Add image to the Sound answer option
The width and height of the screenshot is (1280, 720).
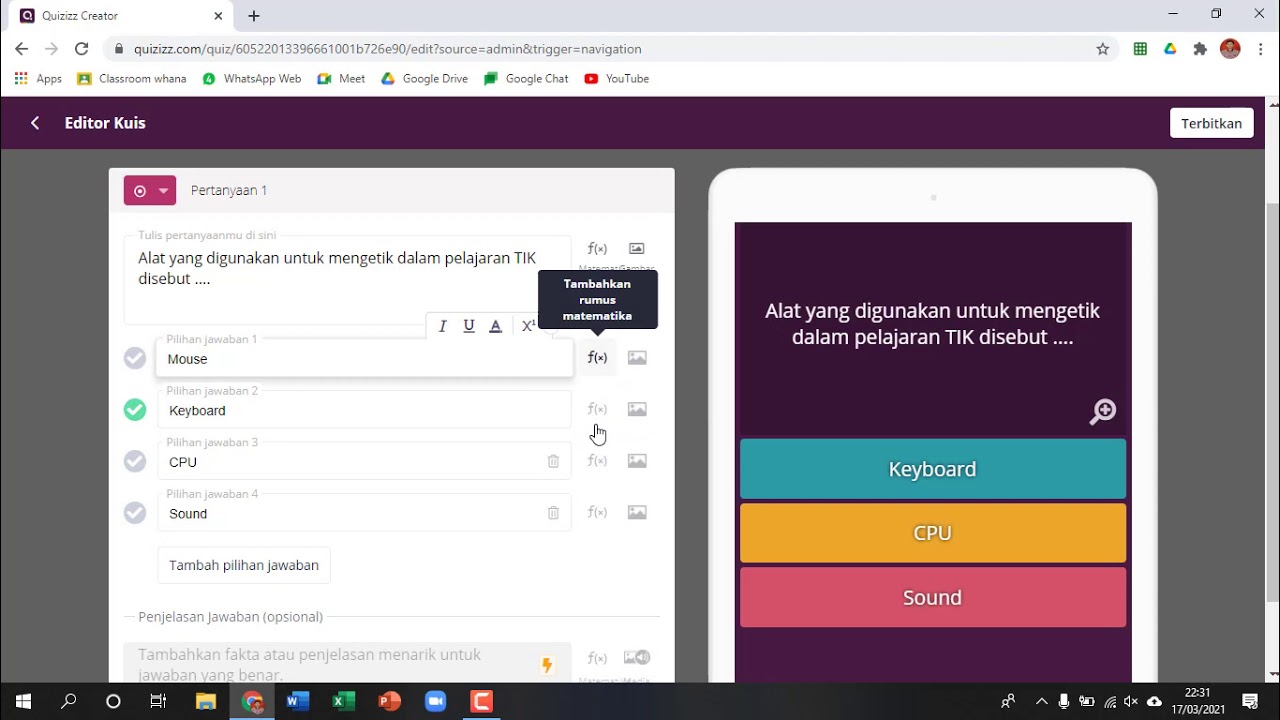pos(637,513)
